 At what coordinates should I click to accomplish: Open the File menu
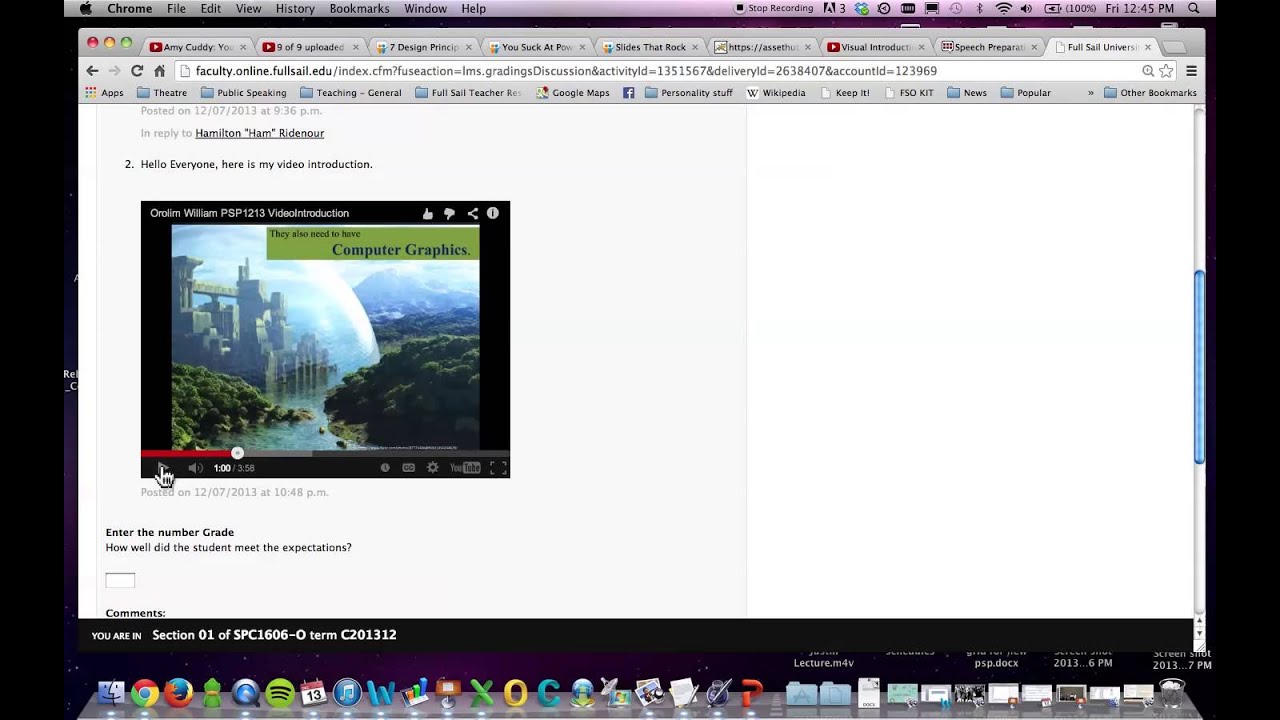pyautogui.click(x=176, y=8)
